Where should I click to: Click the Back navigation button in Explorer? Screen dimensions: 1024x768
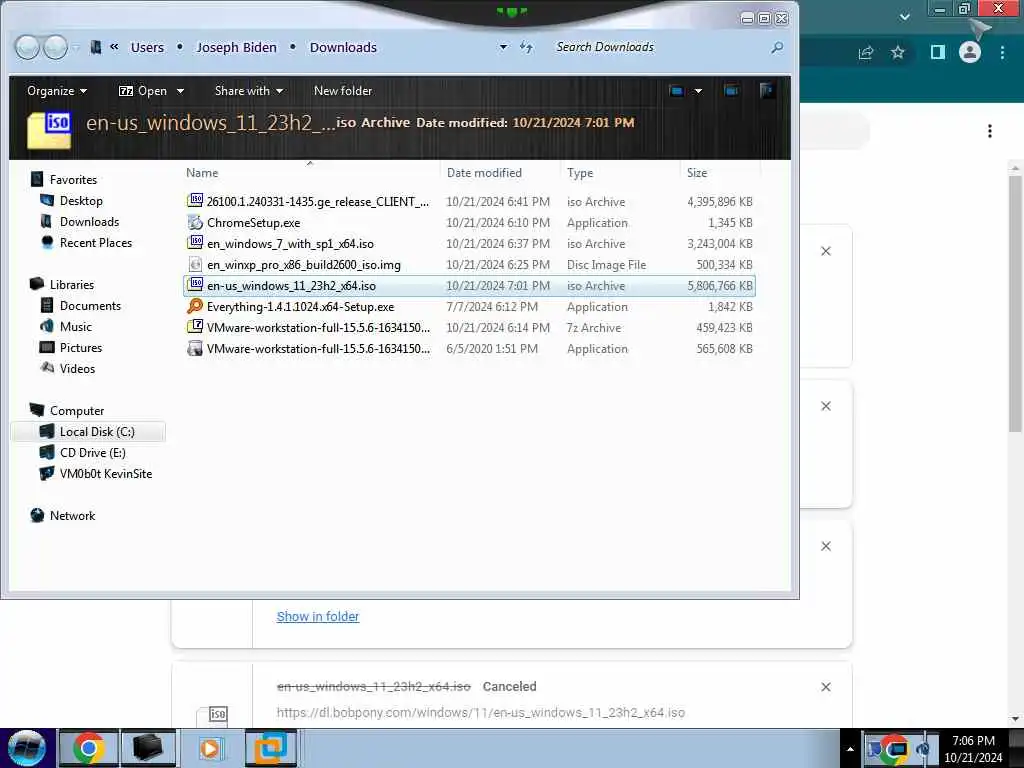point(27,47)
